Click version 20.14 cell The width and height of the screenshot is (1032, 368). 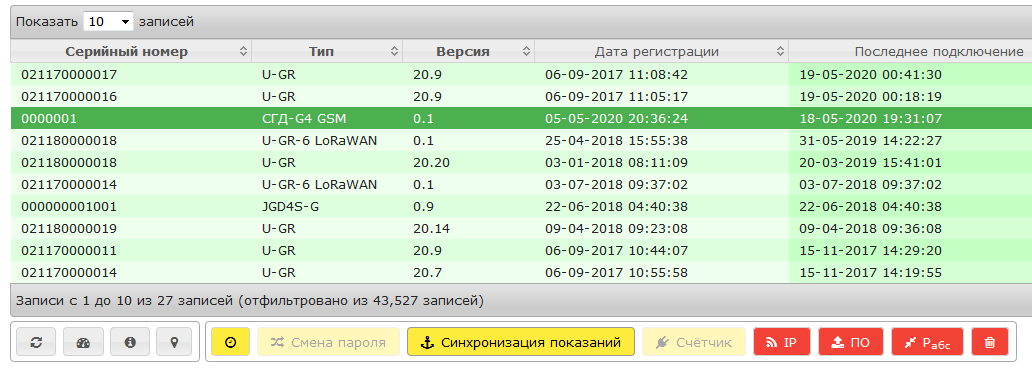point(469,228)
